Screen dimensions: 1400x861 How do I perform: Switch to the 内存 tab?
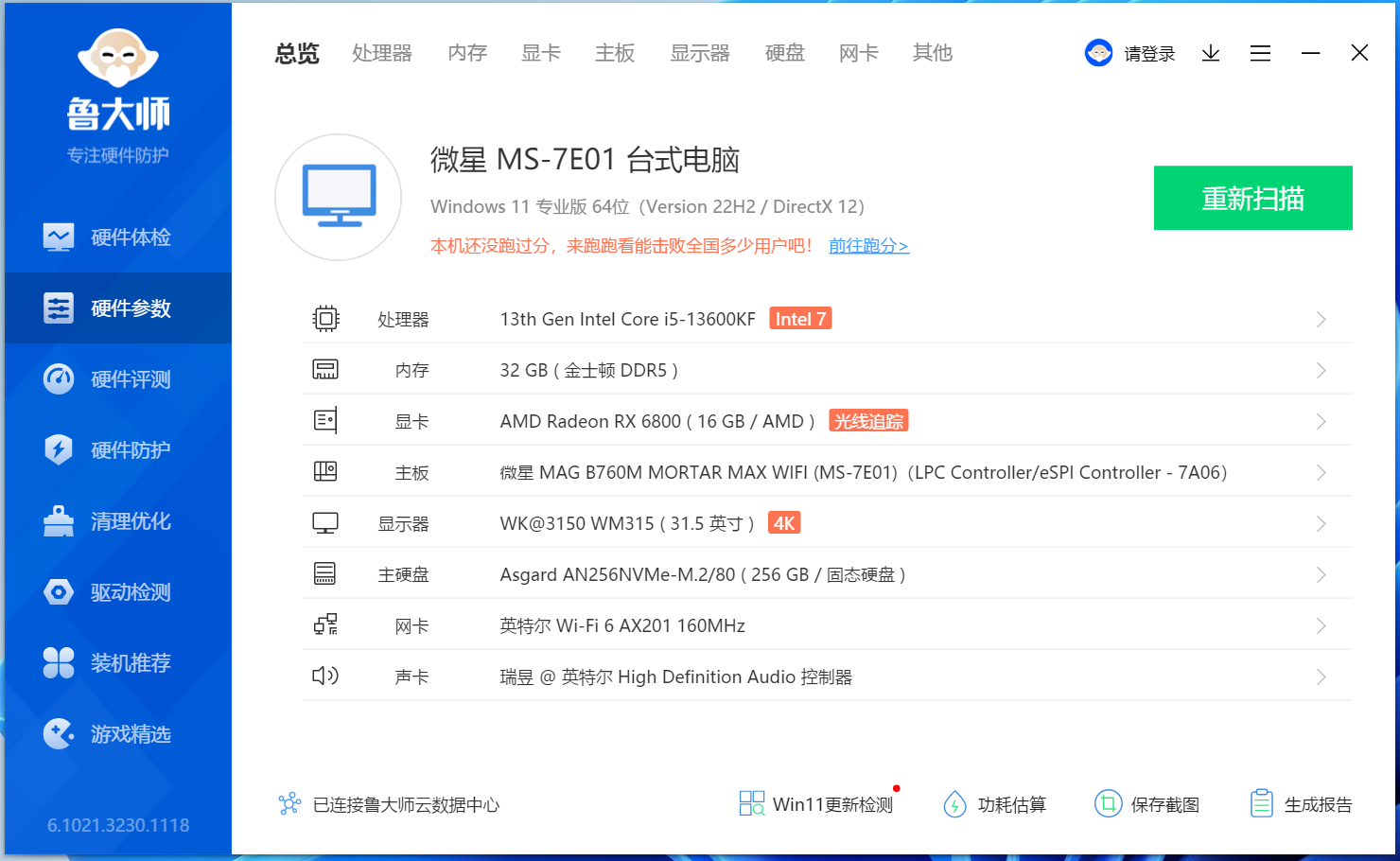(x=467, y=53)
